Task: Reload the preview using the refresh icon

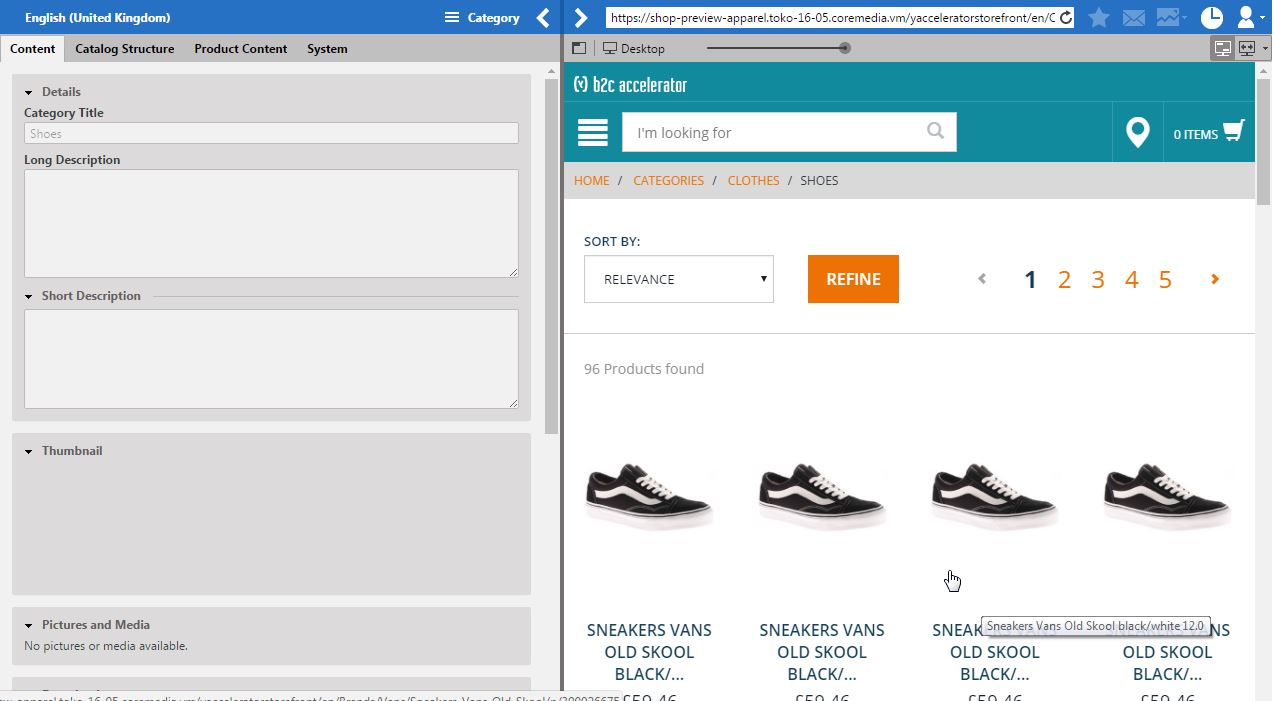Action: pyautogui.click(x=1064, y=17)
